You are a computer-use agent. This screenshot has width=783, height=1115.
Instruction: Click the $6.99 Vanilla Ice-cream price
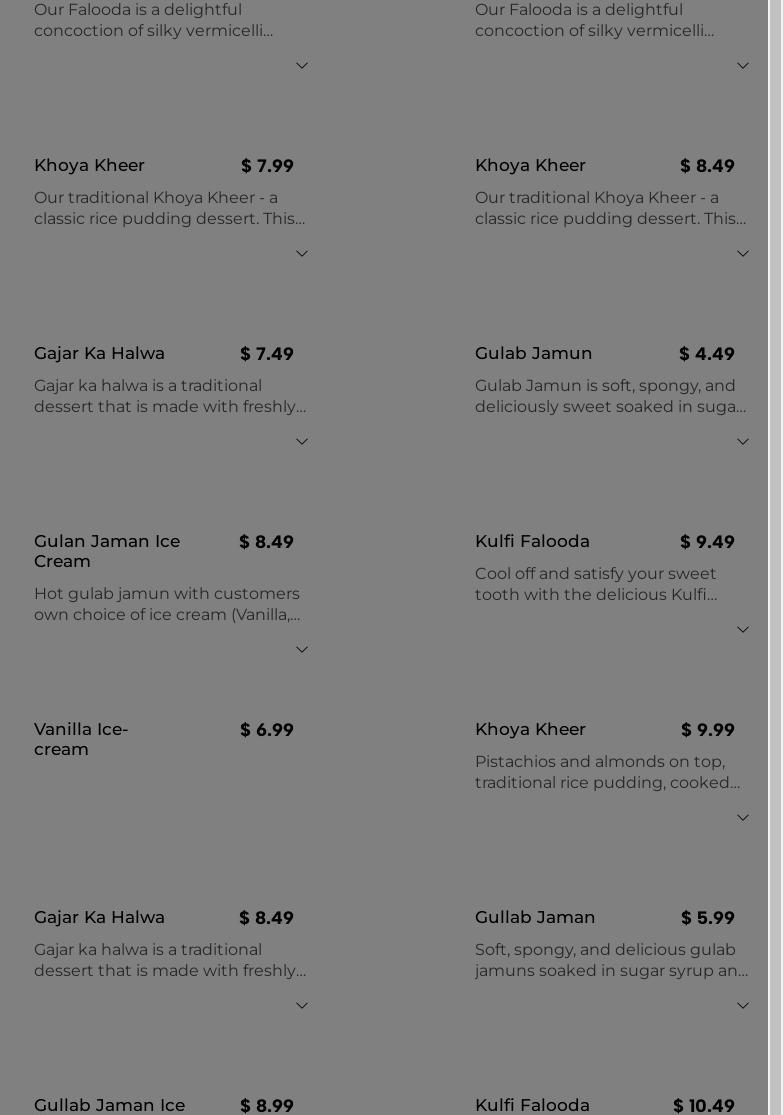click(x=267, y=730)
